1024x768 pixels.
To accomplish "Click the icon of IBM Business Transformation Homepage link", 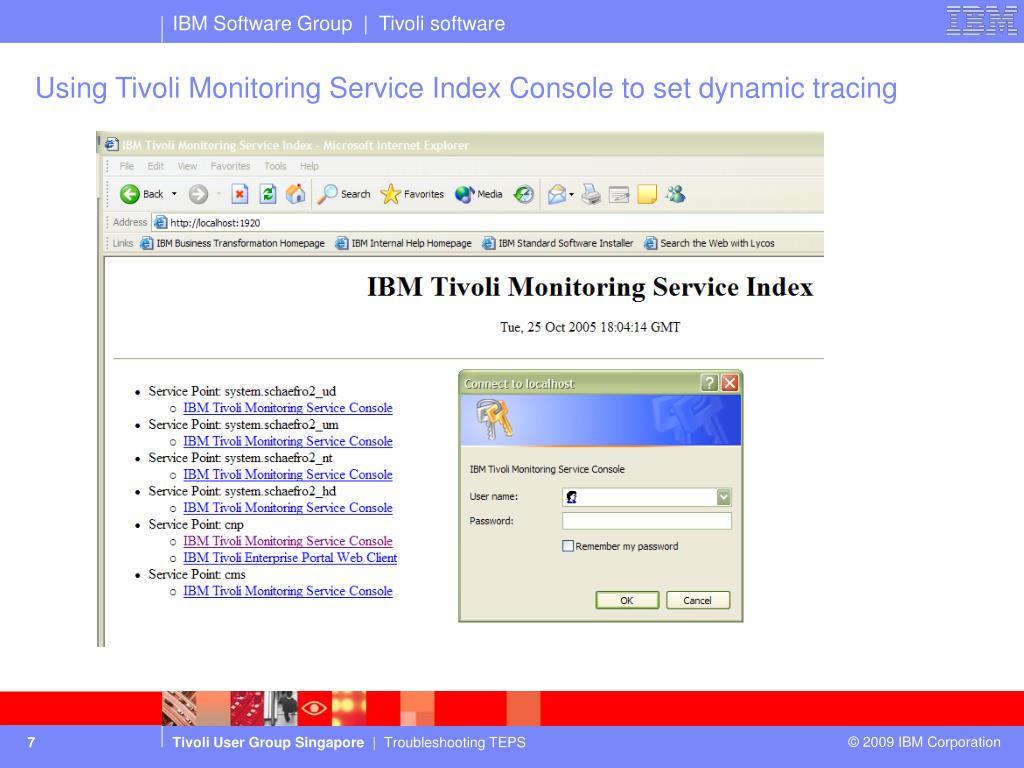I will 147,243.
